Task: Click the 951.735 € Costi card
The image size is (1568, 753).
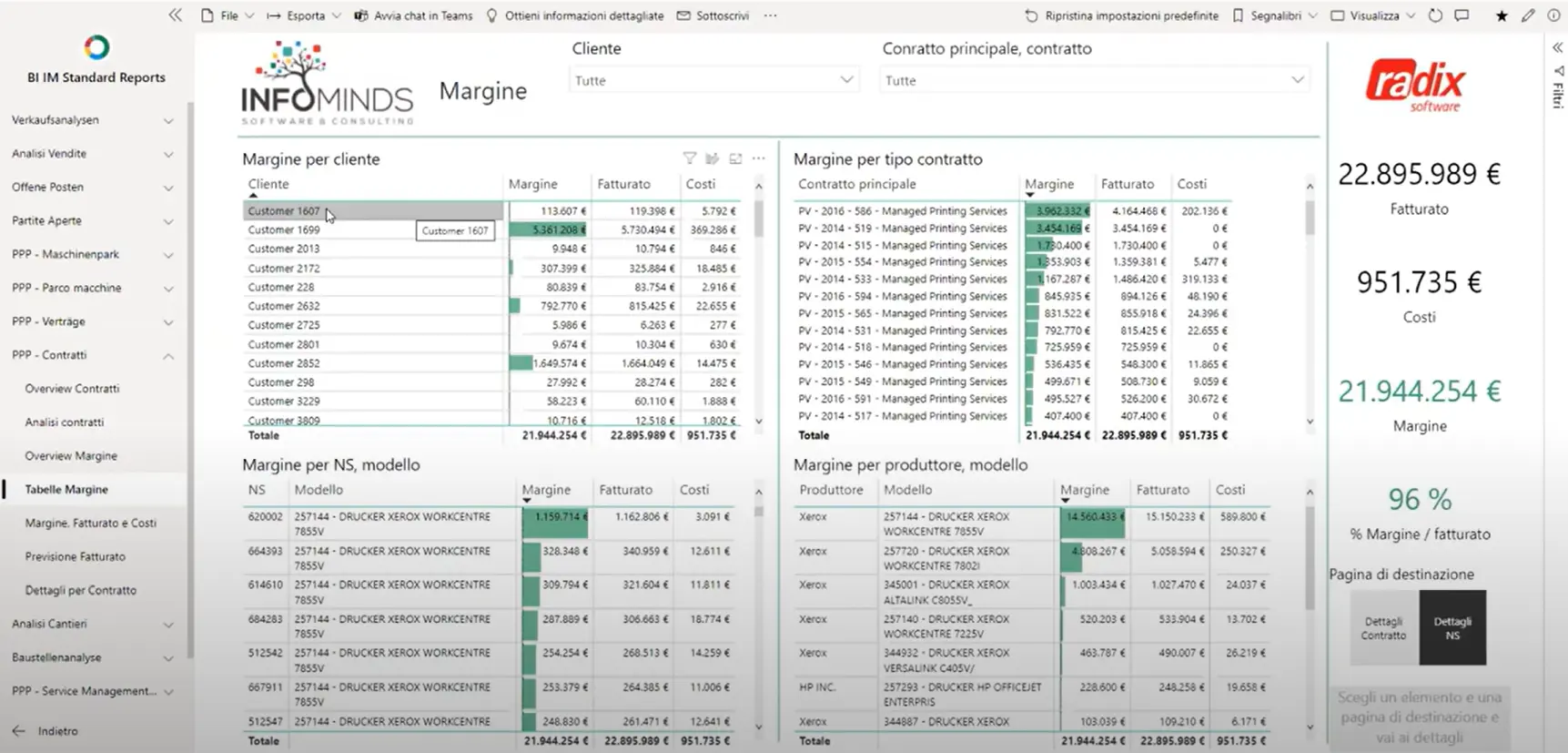Action: 1420,297
